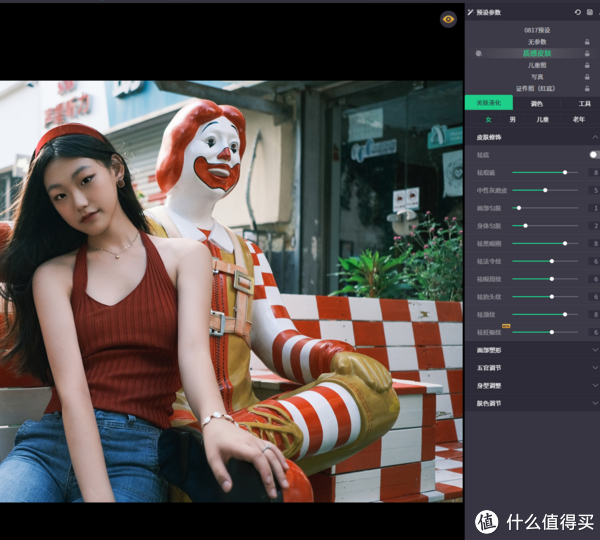The height and width of the screenshot is (540, 600).
Task: Click the lock icon on 质感皮肤 row
Action: 587,54
